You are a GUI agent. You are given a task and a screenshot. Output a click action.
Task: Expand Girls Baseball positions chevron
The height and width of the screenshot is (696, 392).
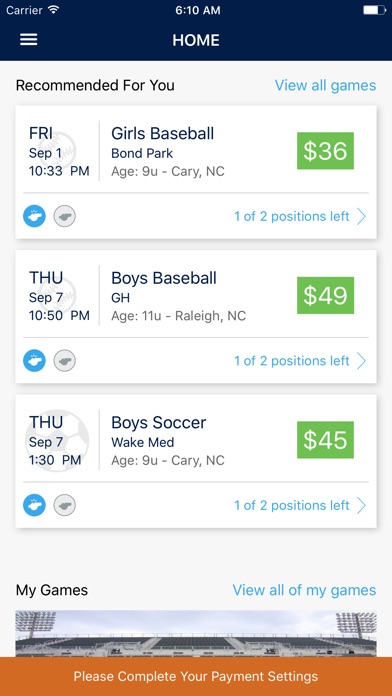tap(361, 217)
